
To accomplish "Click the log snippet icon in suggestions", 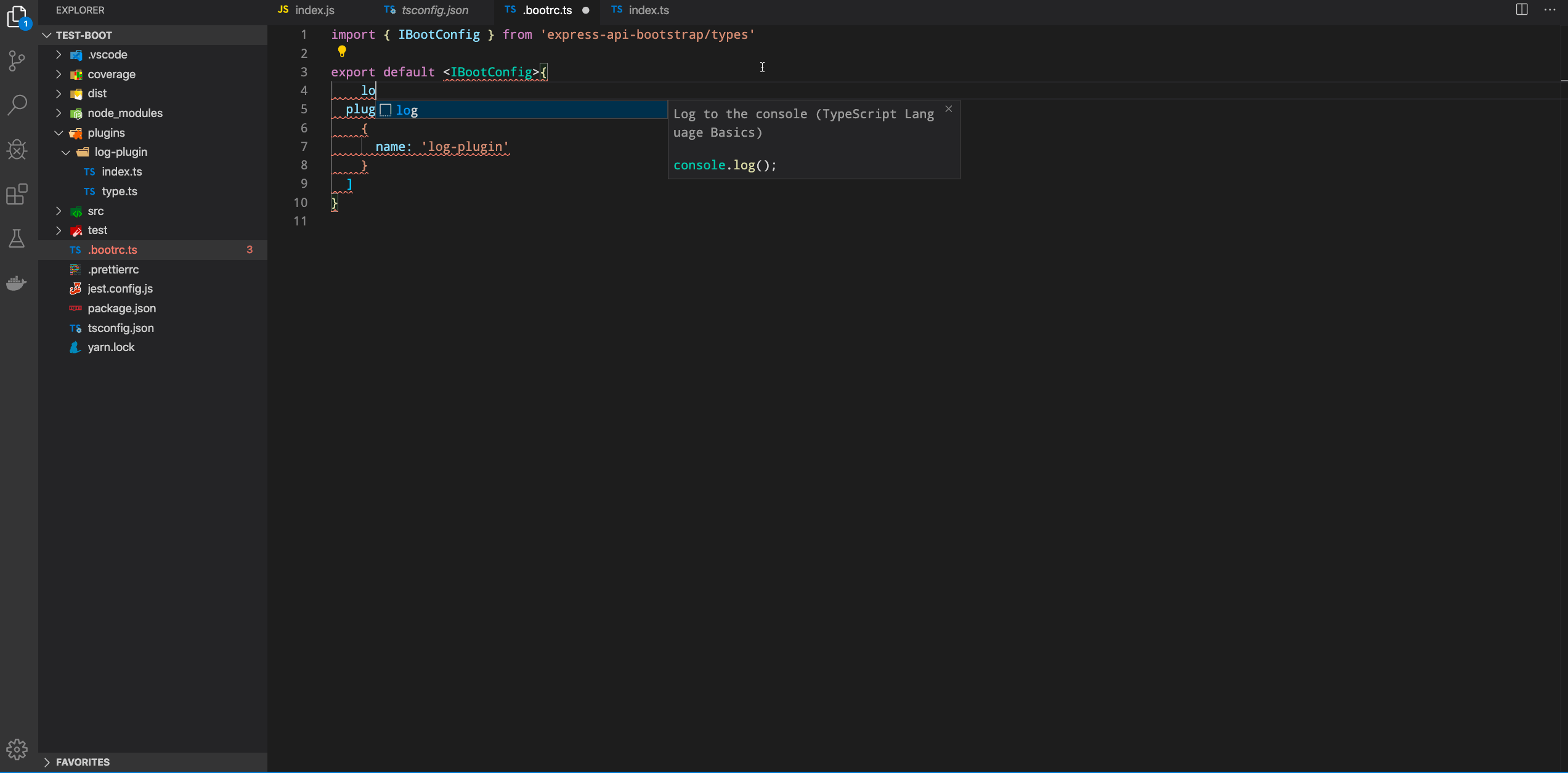I will [386, 110].
